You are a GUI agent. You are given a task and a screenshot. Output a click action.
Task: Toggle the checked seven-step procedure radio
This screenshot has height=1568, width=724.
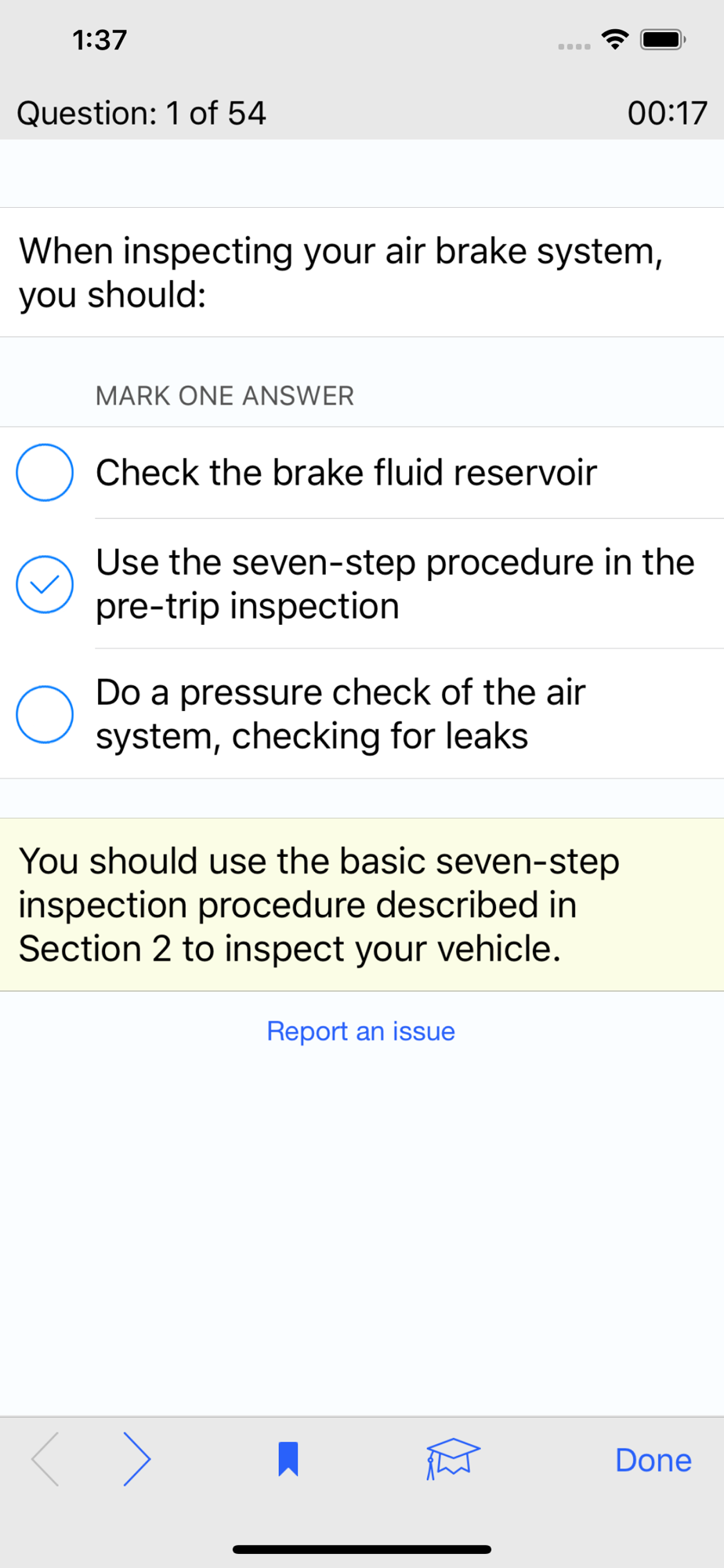pos(45,584)
